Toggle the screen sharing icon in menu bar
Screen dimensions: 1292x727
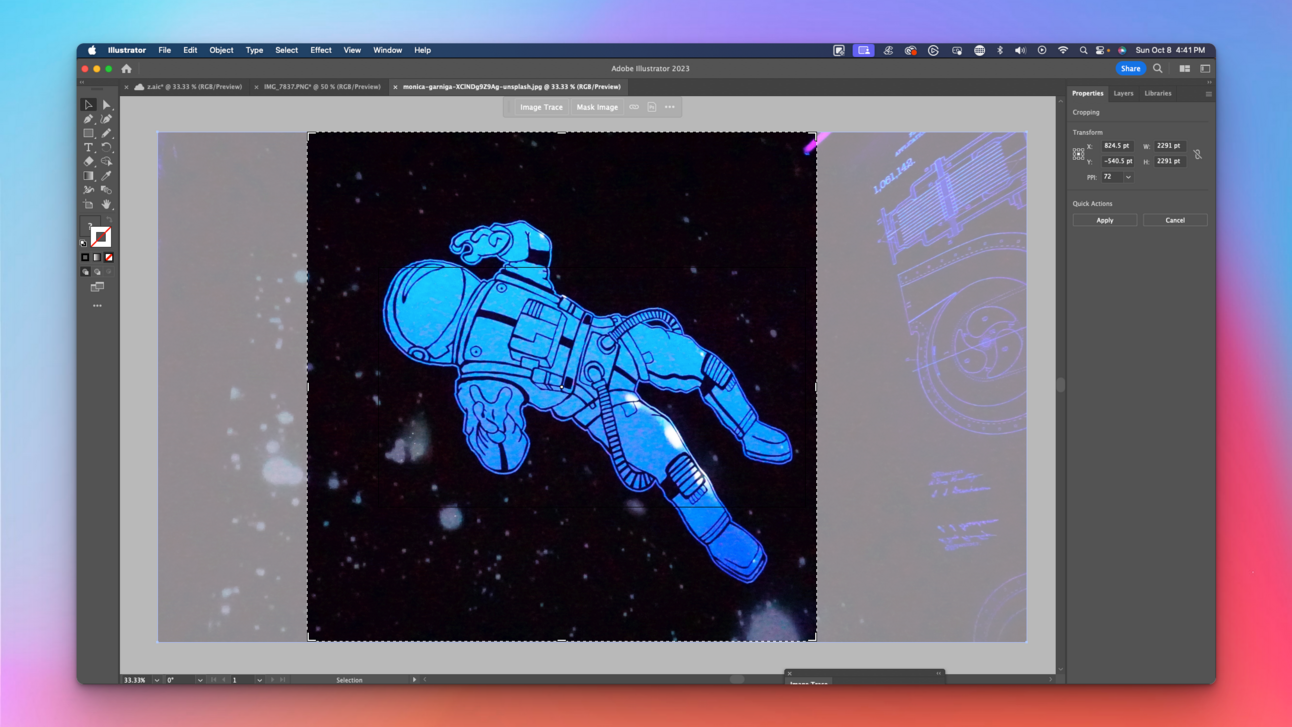(x=863, y=49)
